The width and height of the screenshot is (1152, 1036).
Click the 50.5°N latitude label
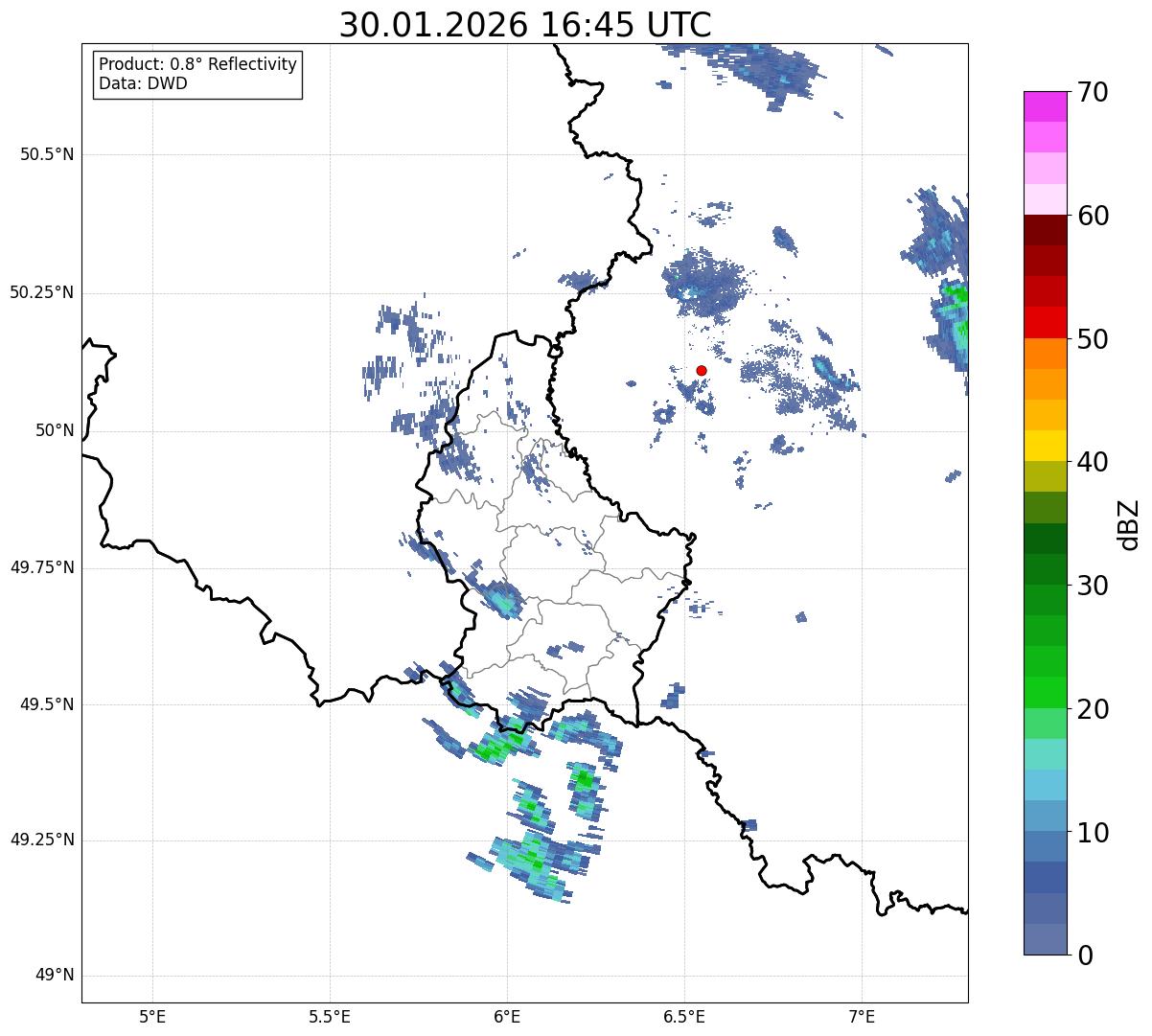click(x=47, y=154)
